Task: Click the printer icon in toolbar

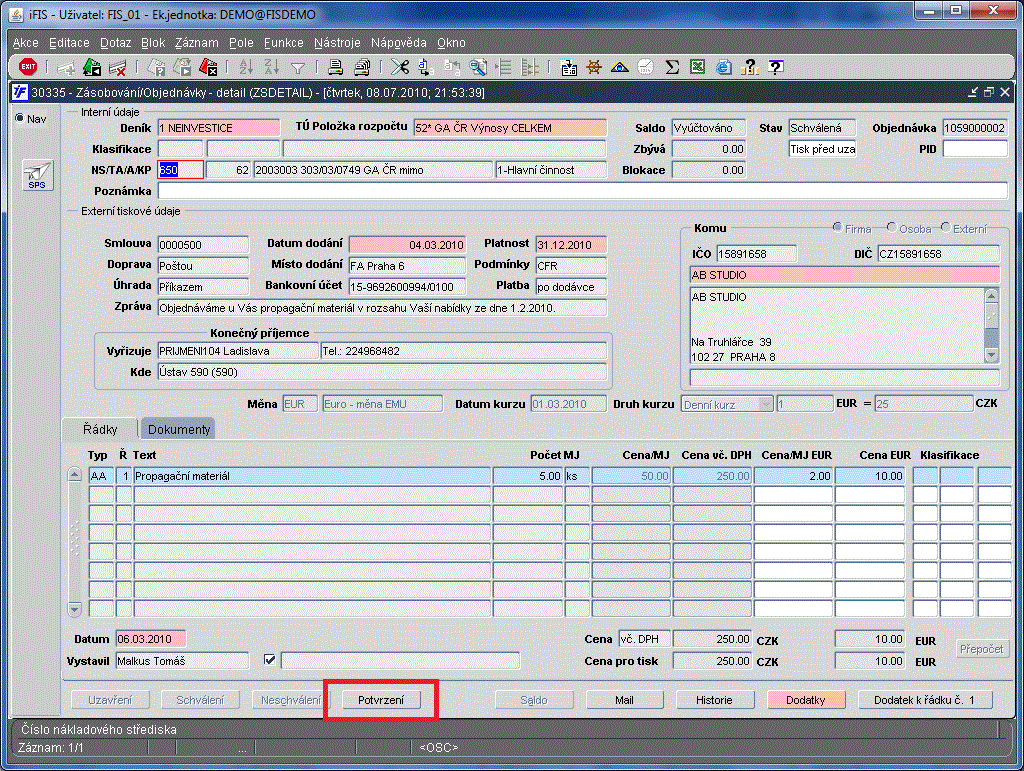Action: tap(336, 67)
